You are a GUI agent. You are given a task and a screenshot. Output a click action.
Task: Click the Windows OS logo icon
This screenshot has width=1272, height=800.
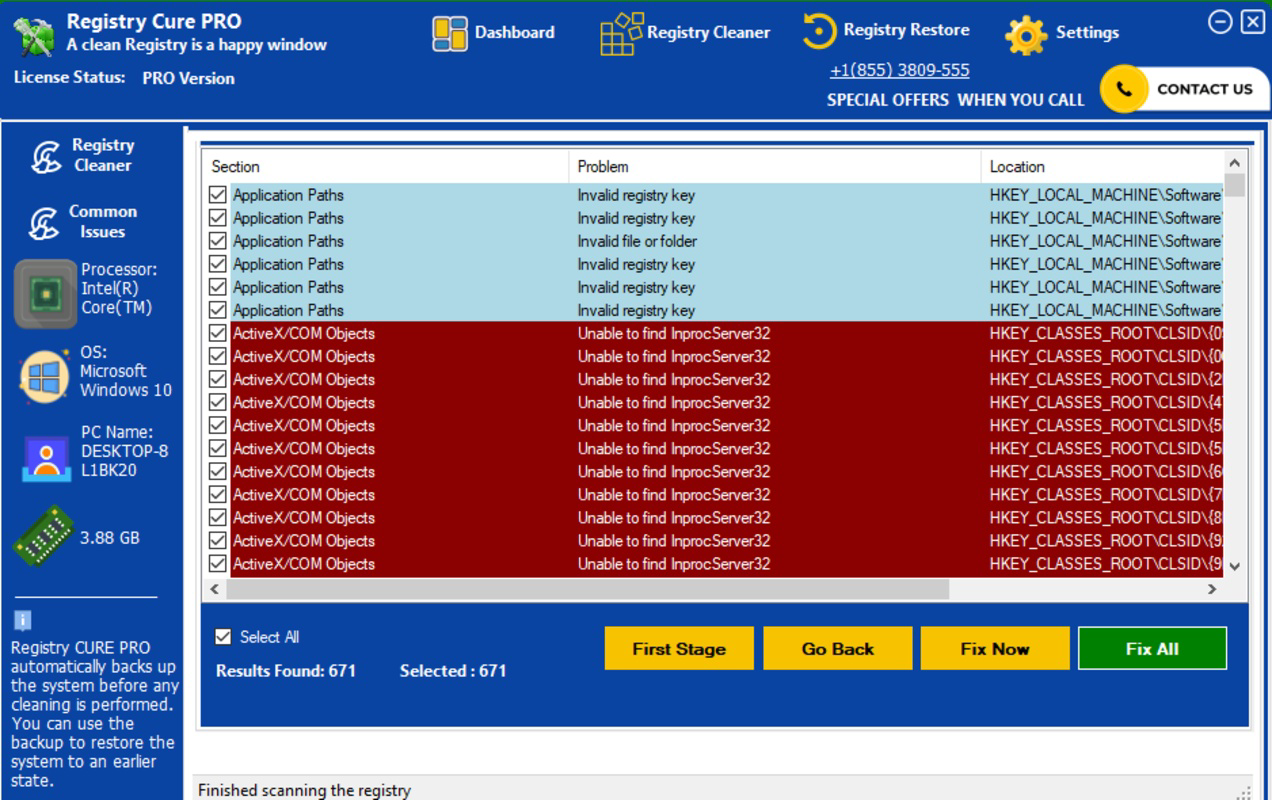tap(44, 376)
